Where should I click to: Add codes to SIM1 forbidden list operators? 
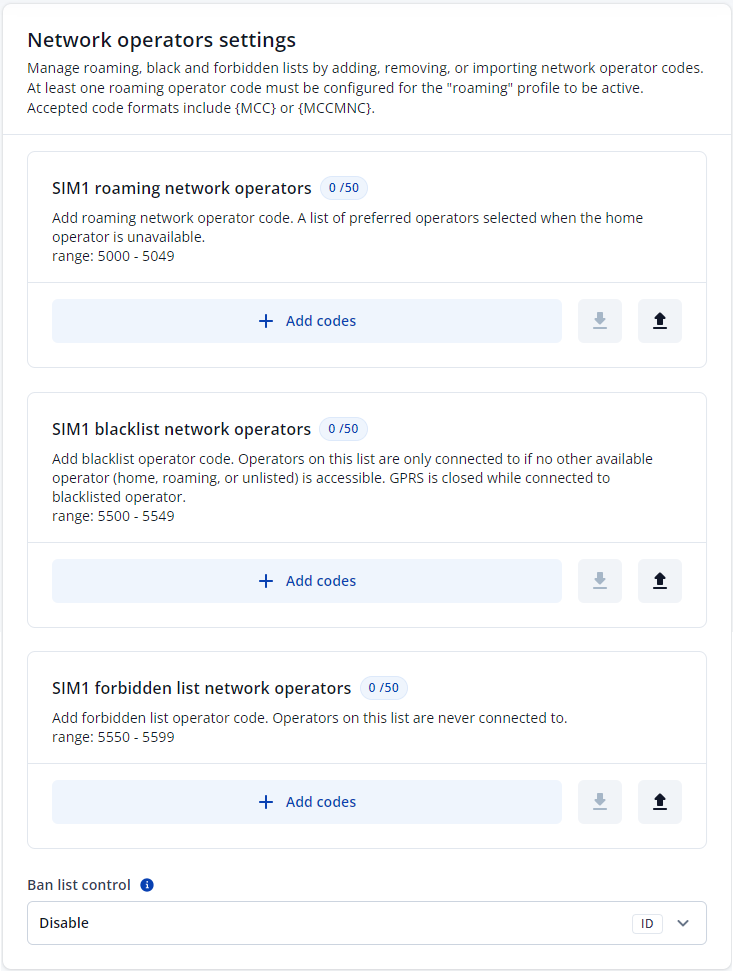click(x=307, y=802)
